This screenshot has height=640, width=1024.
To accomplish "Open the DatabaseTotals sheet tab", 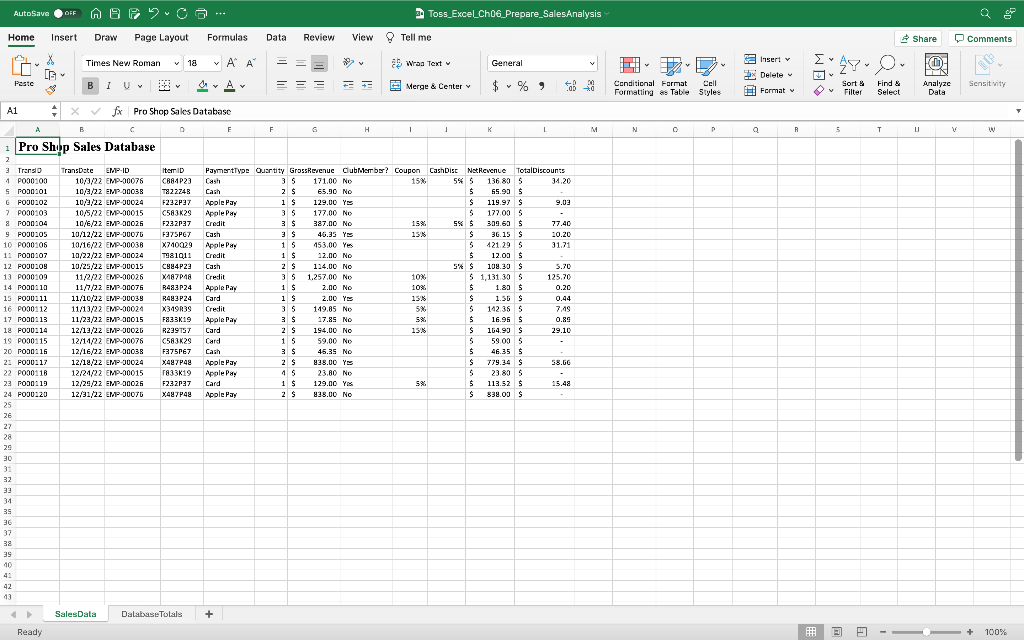I will click(151, 613).
